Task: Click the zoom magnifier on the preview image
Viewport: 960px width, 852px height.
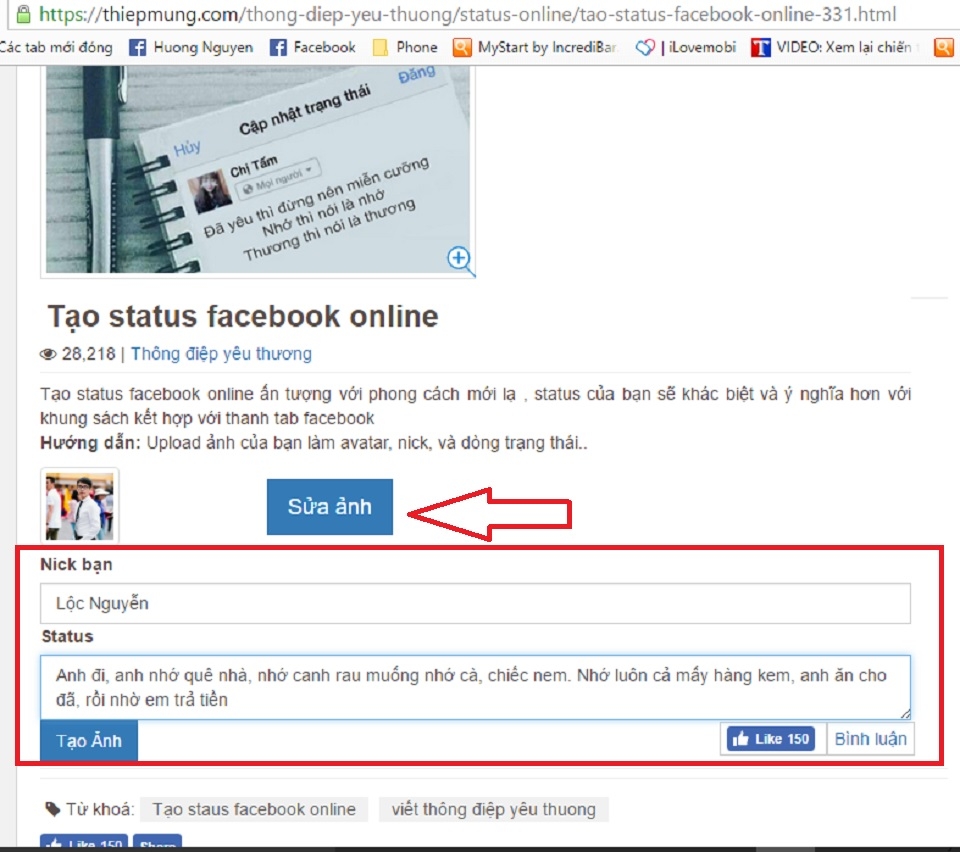Action: click(x=459, y=259)
